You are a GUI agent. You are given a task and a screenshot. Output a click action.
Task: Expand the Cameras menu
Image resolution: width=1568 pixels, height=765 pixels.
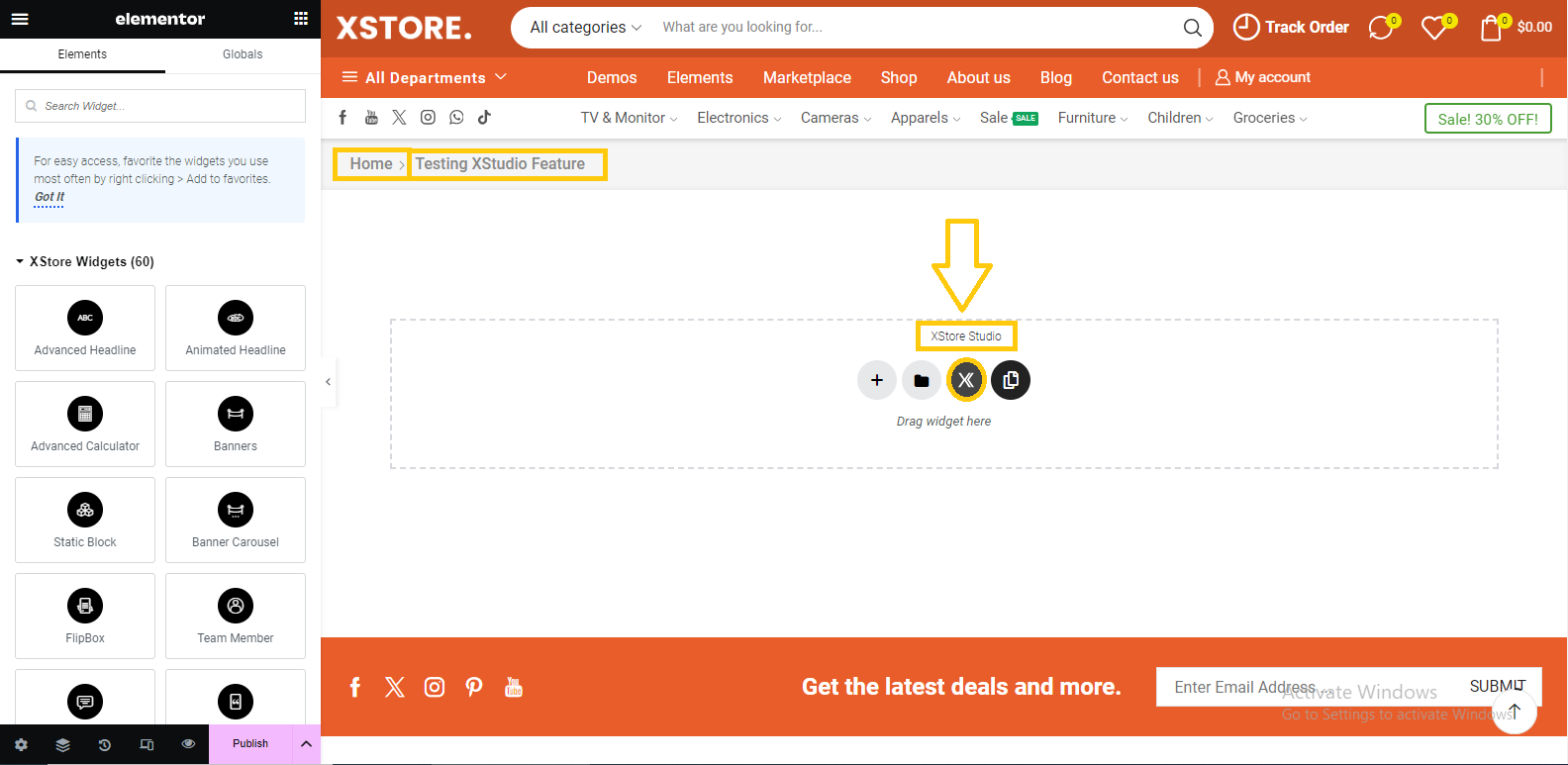click(835, 118)
